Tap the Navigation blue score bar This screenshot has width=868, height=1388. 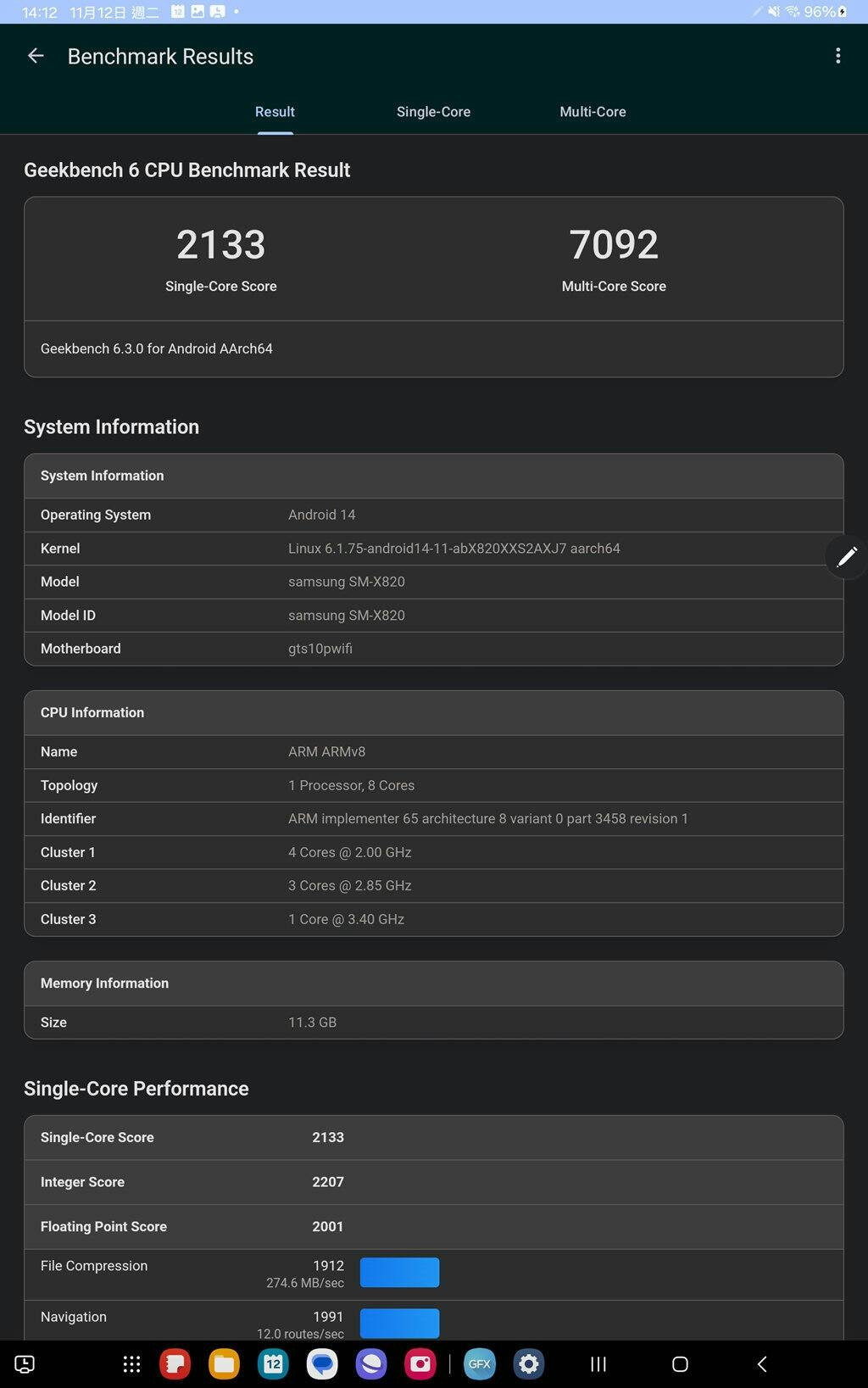coord(399,1324)
